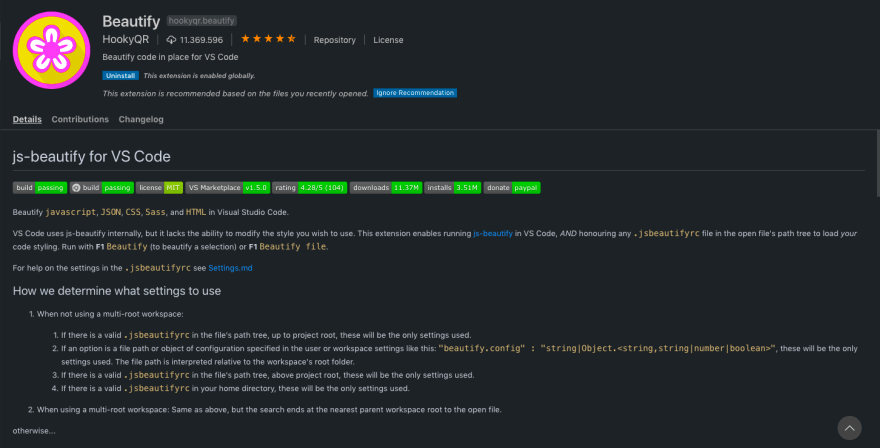Screen dimensions: 880x448
Task: Open the Settings.md link
Action: pyautogui.click(x=231, y=268)
